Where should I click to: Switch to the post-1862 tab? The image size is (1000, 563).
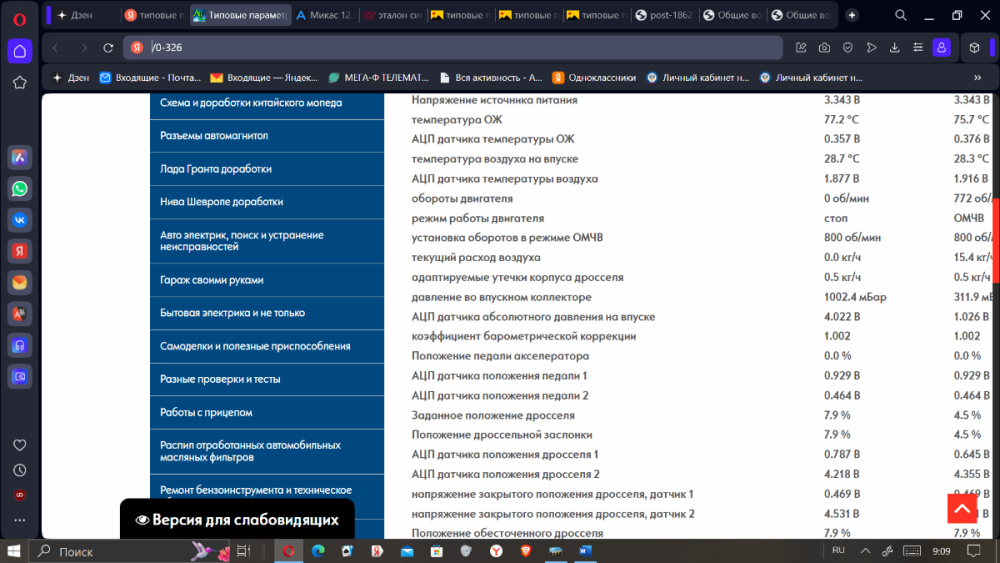(665, 15)
